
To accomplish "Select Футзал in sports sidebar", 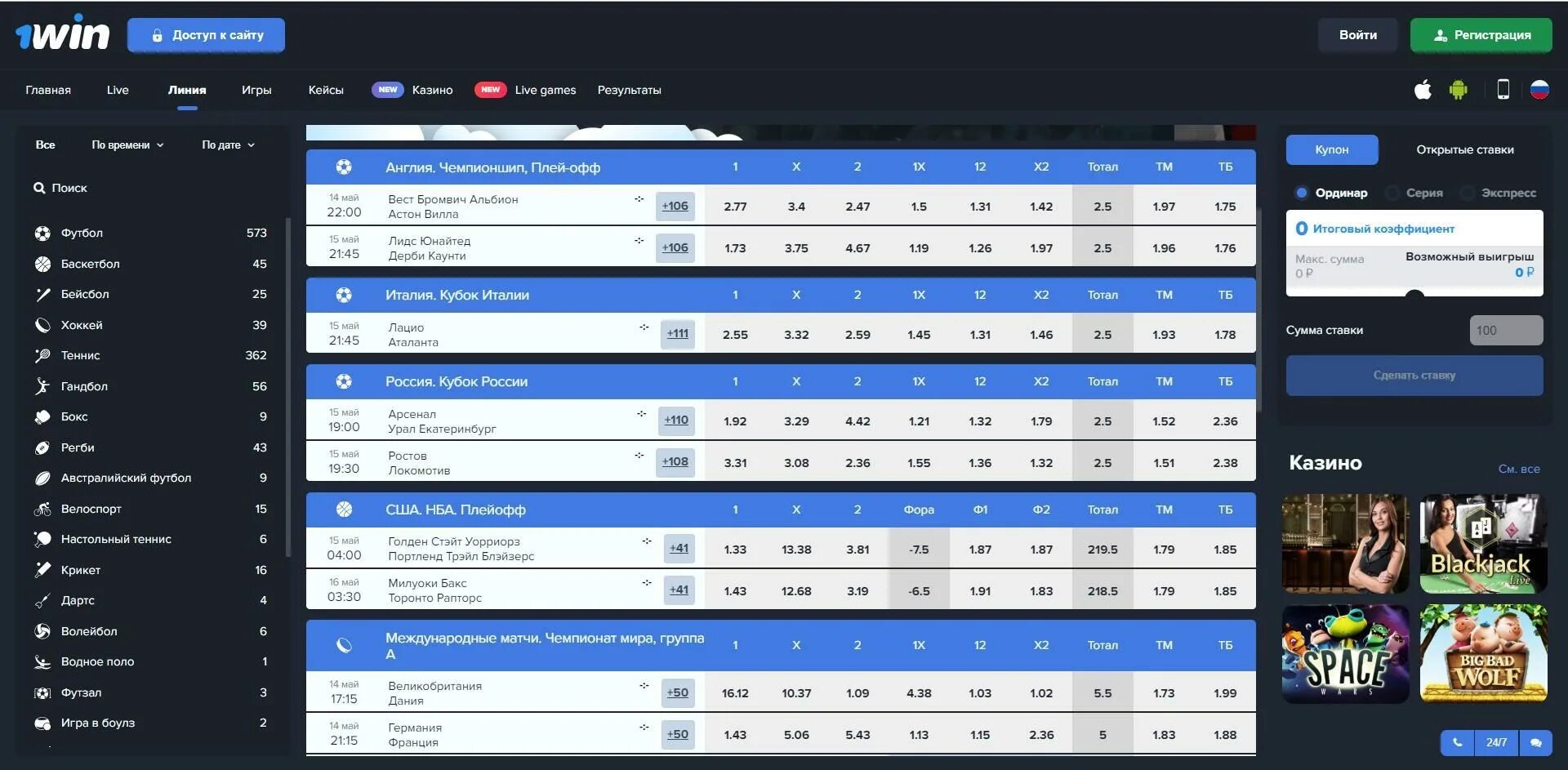I will [x=151, y=692].
